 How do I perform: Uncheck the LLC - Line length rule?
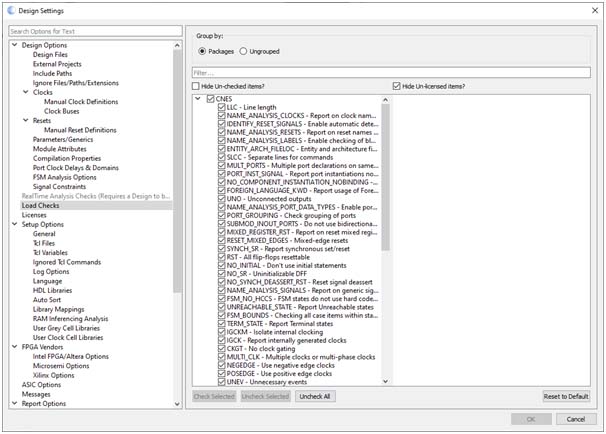[222, 107]
